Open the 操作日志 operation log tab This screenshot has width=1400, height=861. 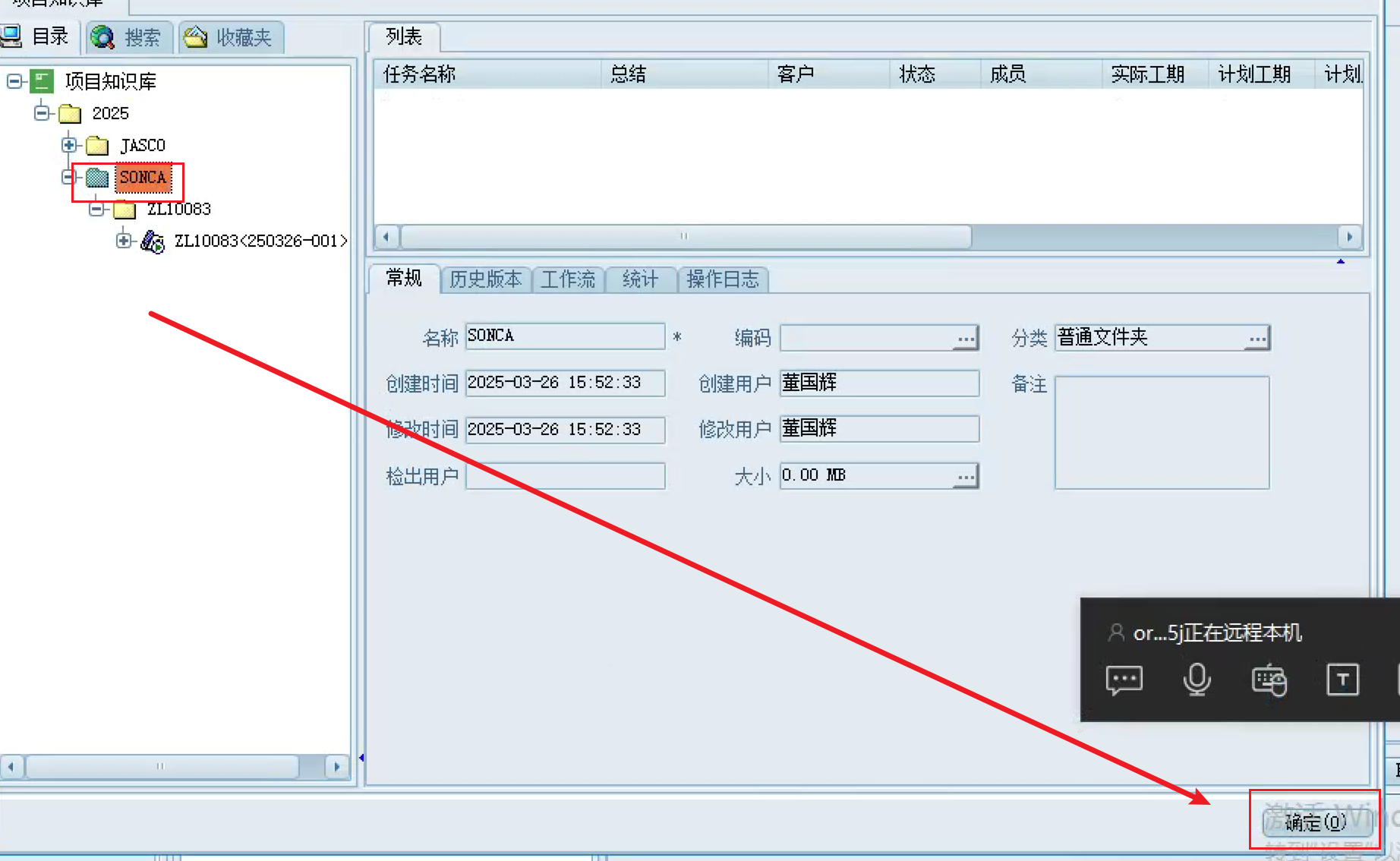pos(723,279)
